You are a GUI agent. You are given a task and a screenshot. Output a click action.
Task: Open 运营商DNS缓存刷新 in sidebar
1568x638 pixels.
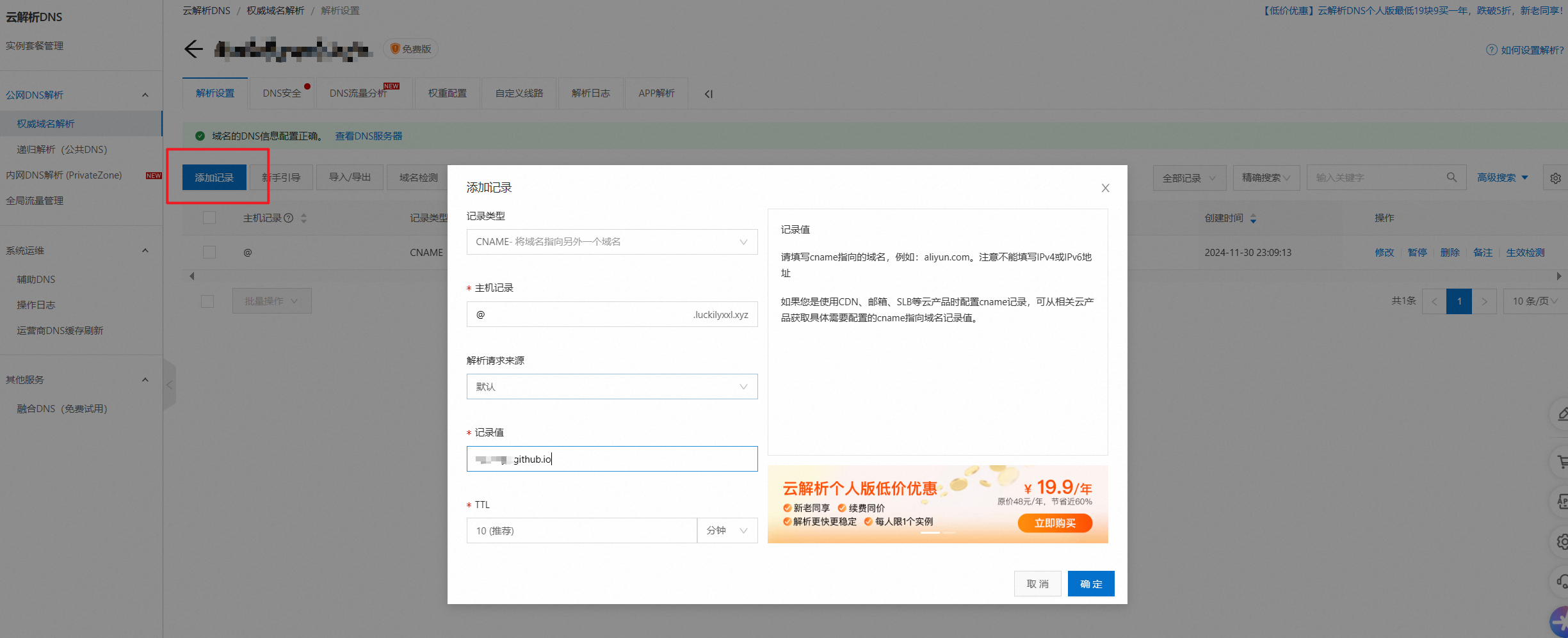click(x=60, y=331)
